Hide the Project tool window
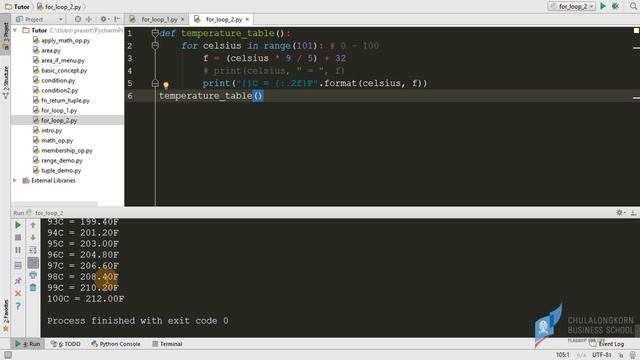640x360 pixels. (117, 19)
